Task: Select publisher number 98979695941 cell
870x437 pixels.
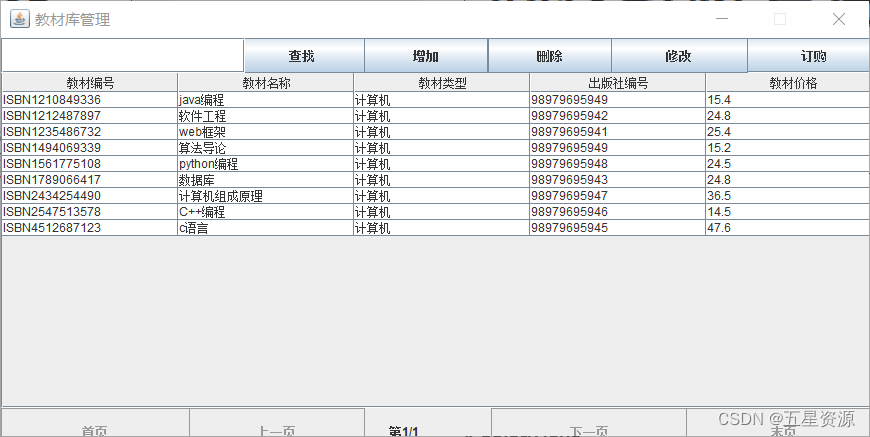Action: click(618, 132)
